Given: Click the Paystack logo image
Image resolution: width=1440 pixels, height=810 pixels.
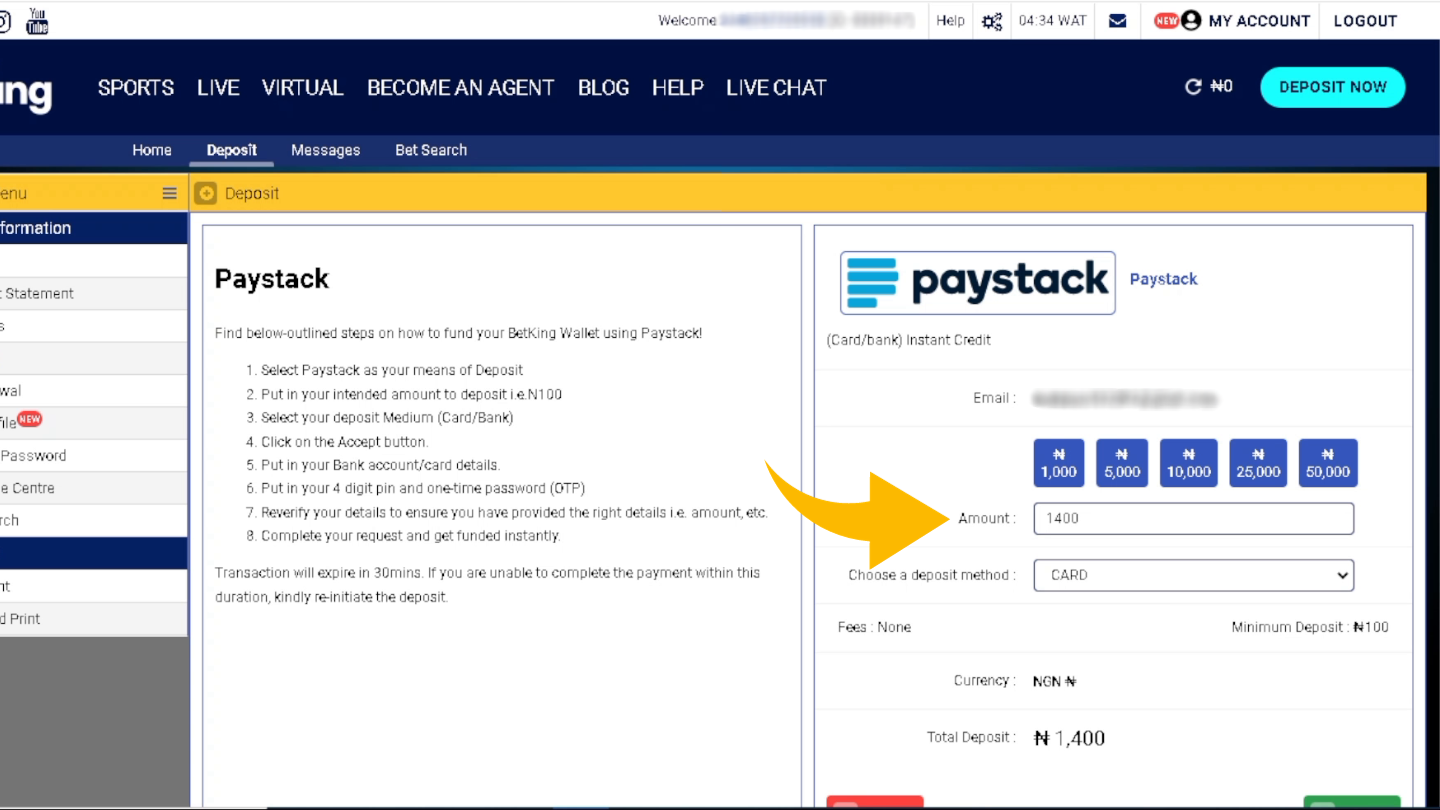Looking at the screenshot, I should coord(977,283).
